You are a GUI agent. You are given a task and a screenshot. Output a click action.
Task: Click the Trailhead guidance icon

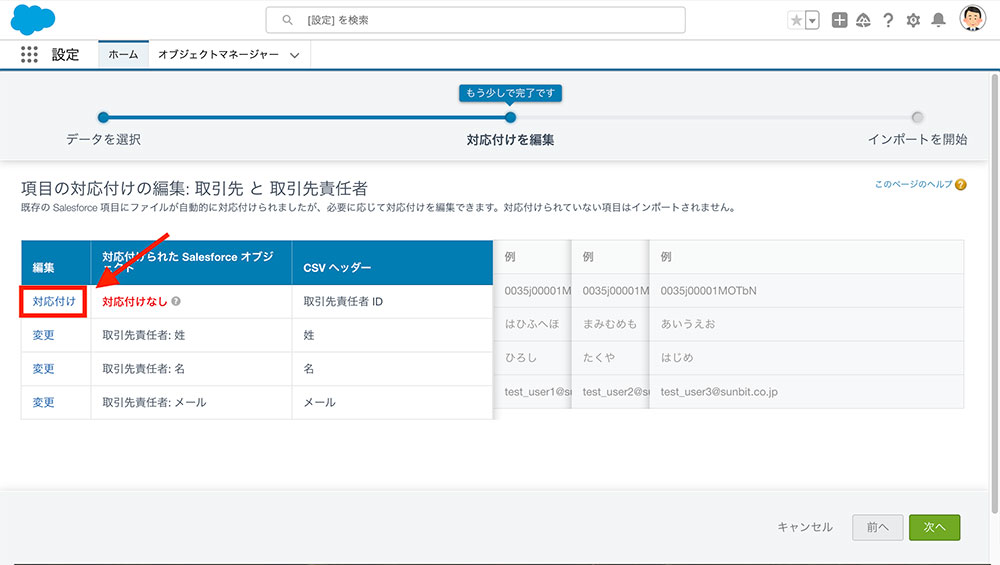tap(863, 20)
